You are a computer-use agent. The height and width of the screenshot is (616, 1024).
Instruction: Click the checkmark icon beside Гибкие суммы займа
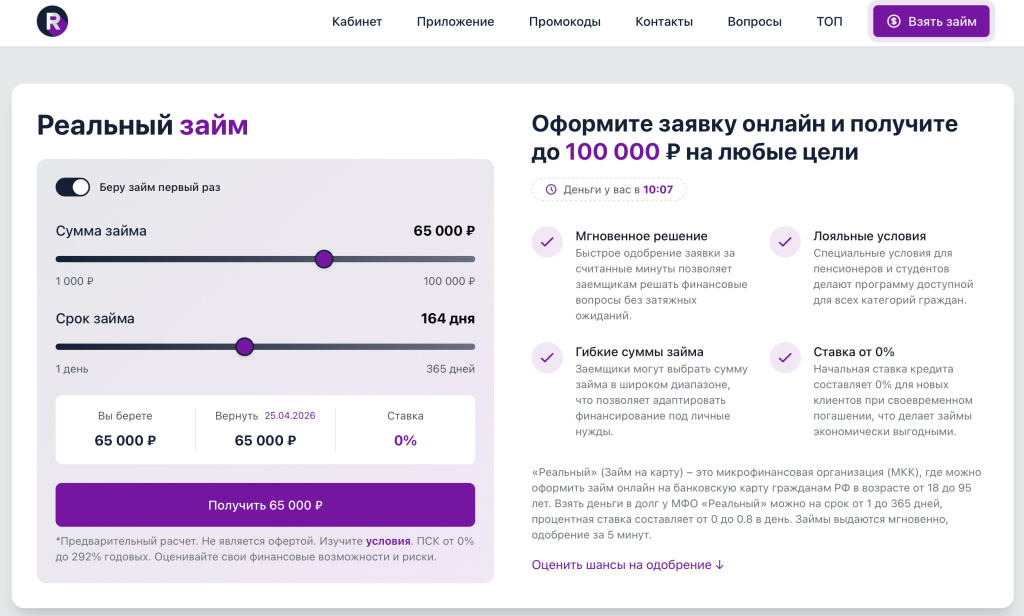547,357
